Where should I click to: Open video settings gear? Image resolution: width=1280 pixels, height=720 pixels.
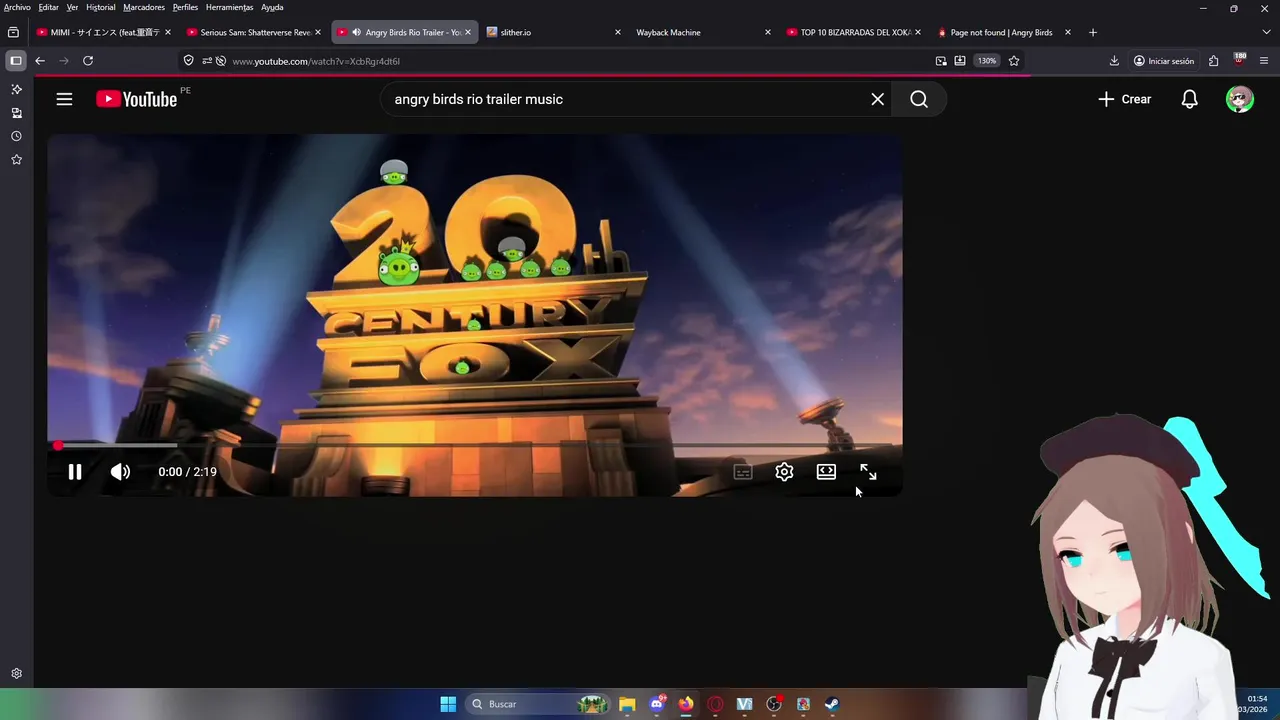point(784,472)
